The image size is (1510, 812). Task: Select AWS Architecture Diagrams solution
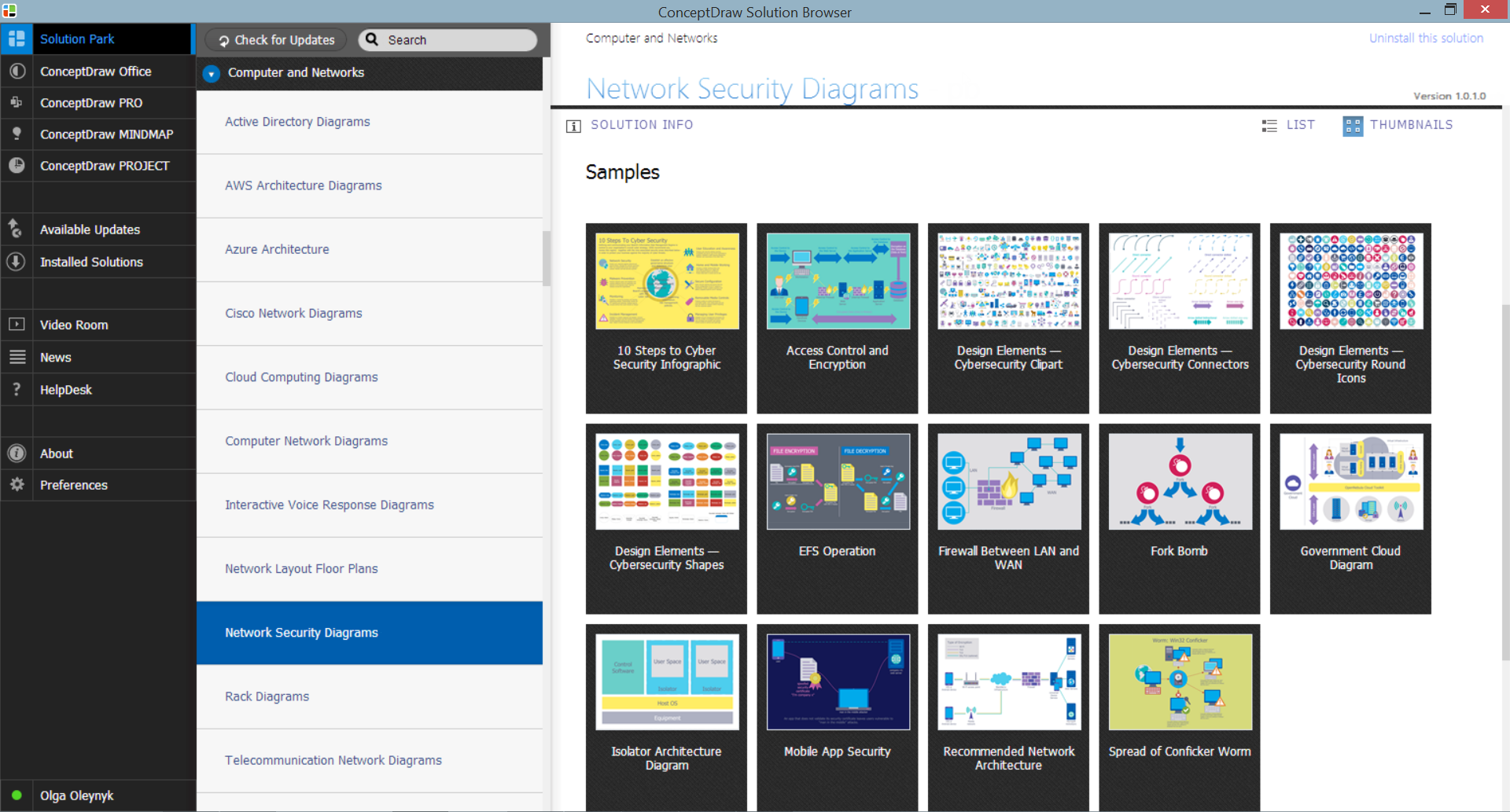point(370,186)
